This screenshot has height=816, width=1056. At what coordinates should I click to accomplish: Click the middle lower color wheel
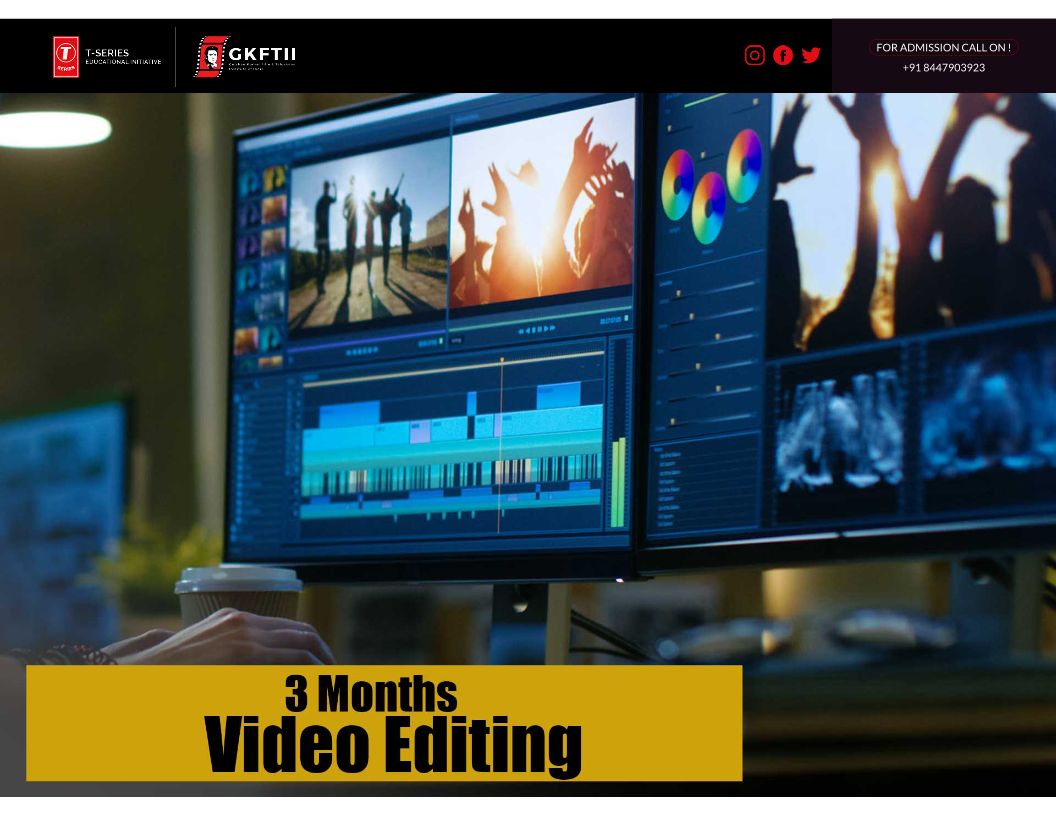709,208
